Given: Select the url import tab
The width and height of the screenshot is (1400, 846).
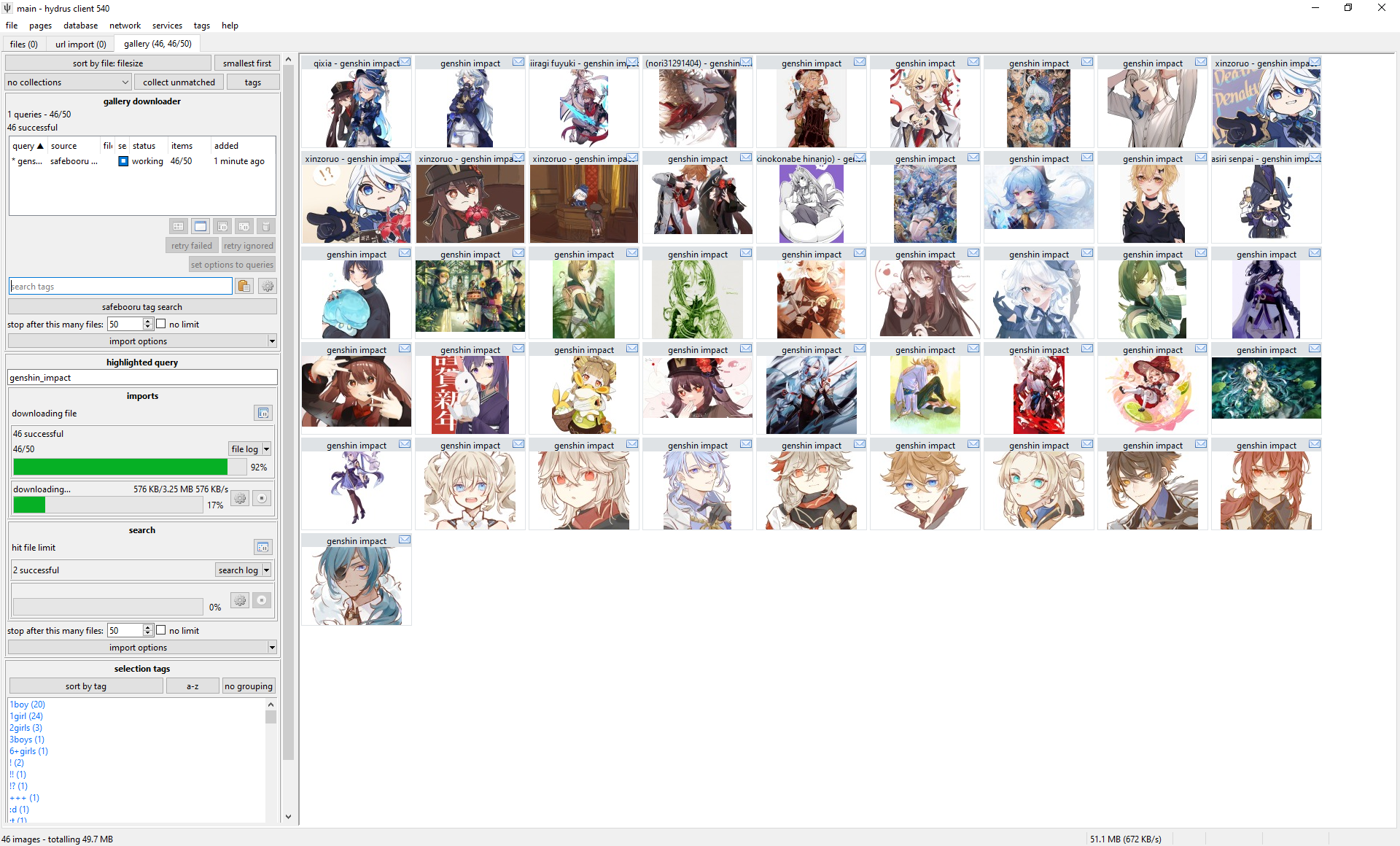Looking at the screenshot, I should click(x=80, y=43).
